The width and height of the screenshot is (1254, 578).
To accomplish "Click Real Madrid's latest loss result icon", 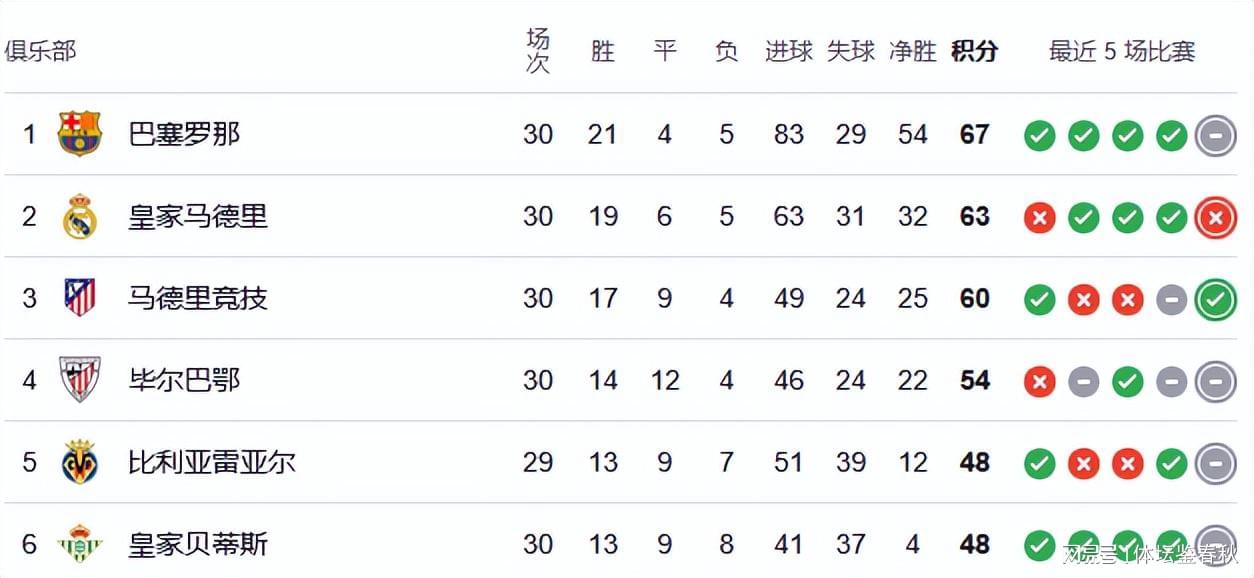I will [1216, 217].
